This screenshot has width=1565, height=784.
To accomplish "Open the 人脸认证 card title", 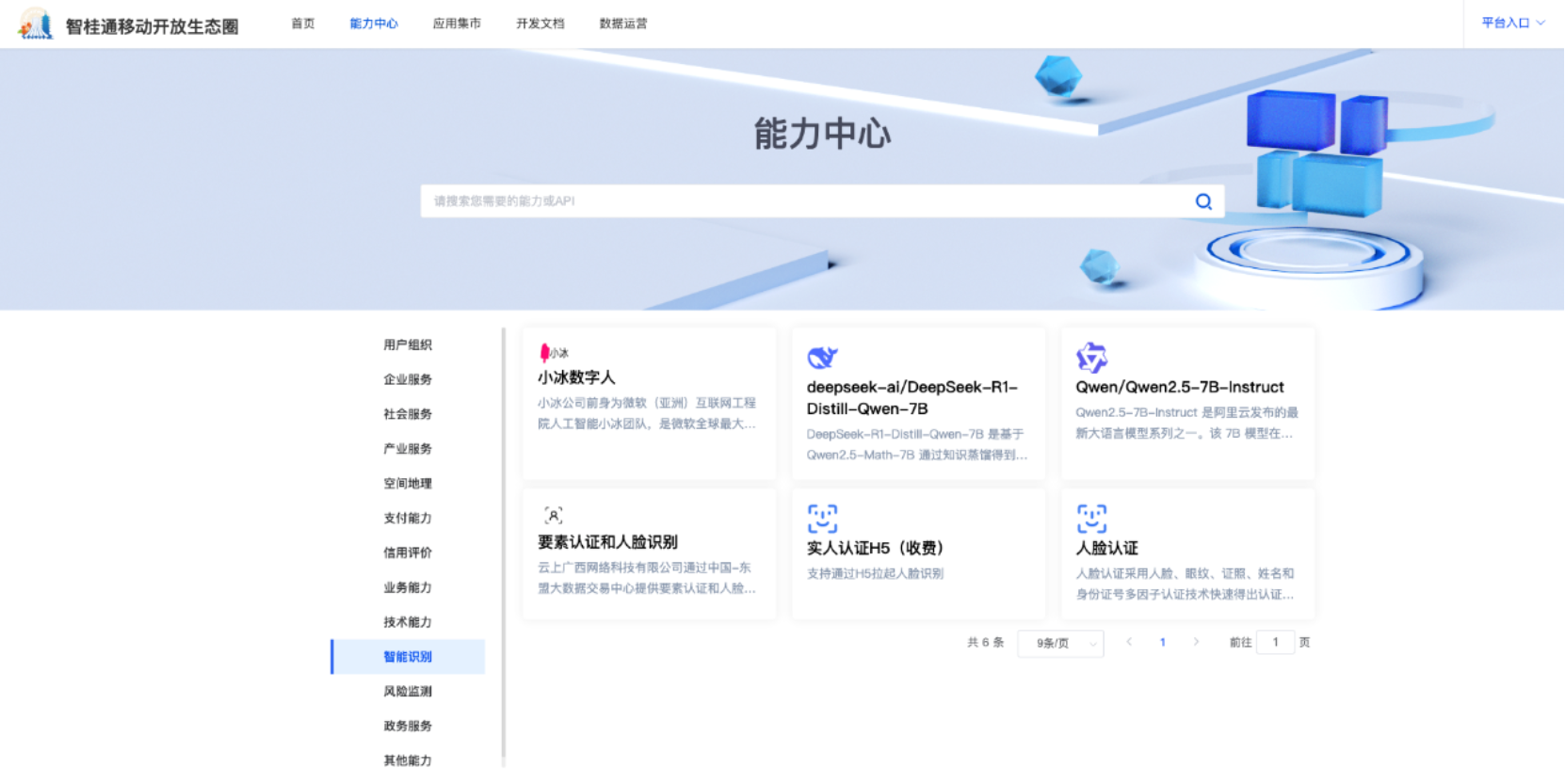I will [1107, 548].
